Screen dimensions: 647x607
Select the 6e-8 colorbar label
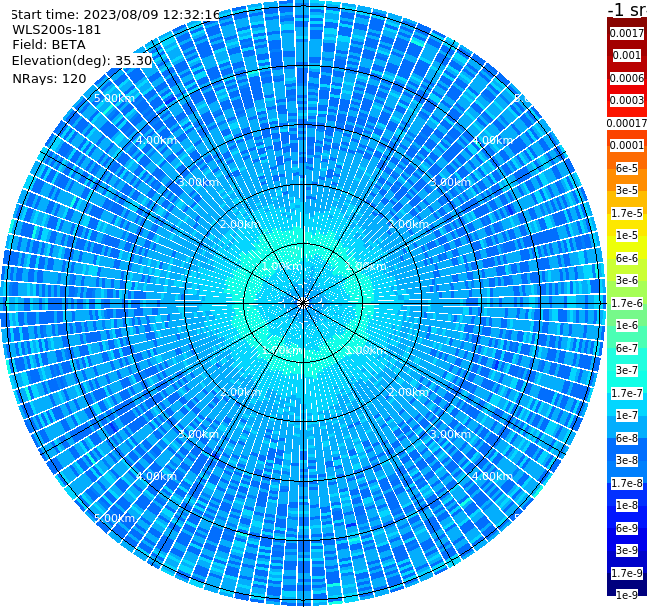(x=627, y=438)
